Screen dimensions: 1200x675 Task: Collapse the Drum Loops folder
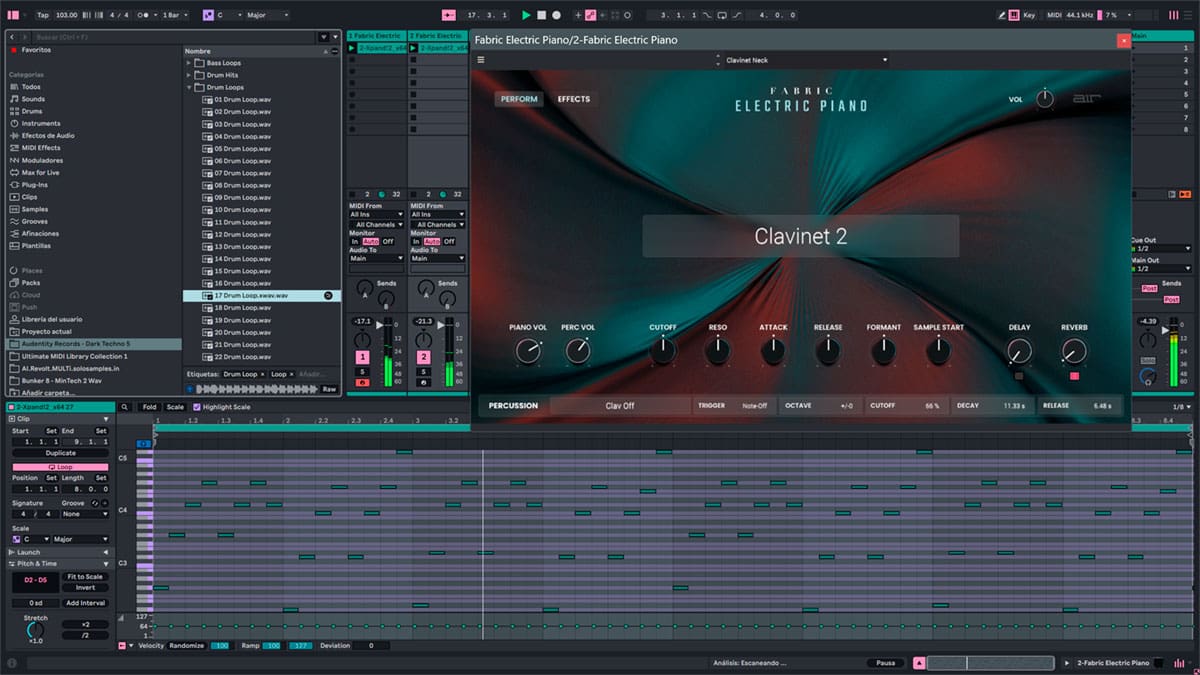188,87
